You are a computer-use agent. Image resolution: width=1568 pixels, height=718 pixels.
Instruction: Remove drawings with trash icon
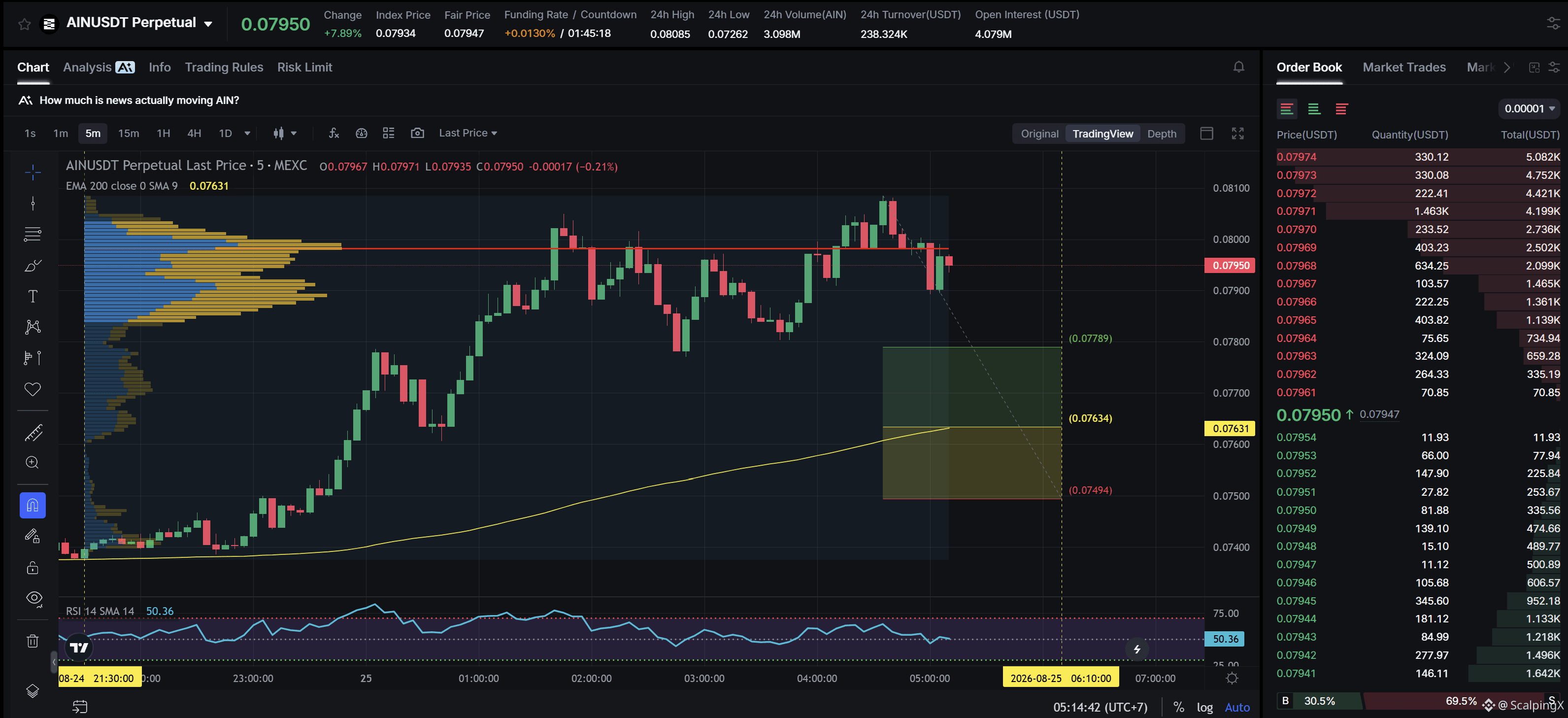(33, 641)
